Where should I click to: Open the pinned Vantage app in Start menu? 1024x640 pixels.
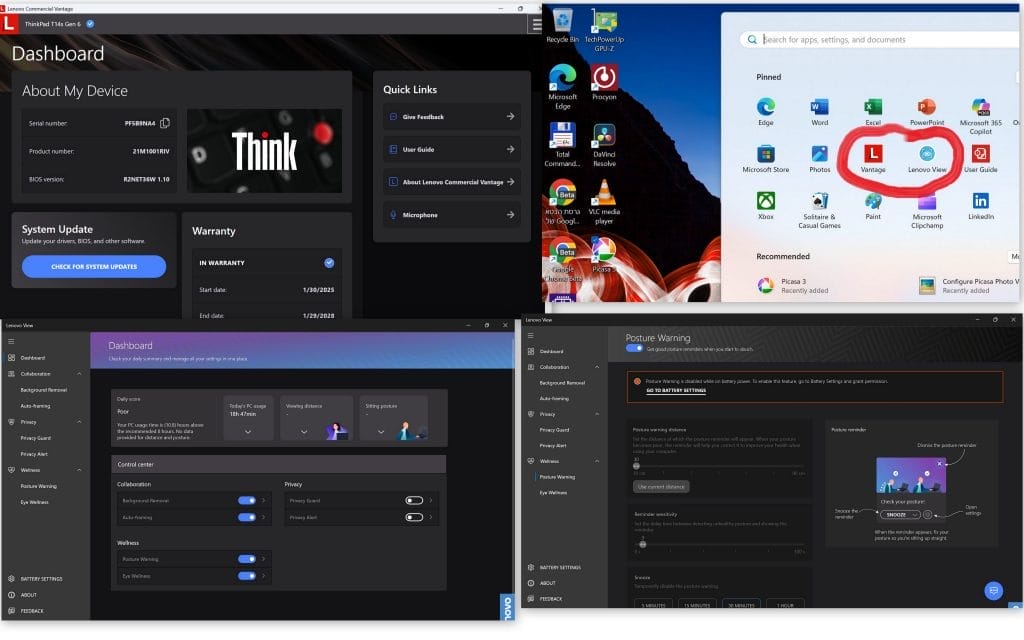click(872, 159)
